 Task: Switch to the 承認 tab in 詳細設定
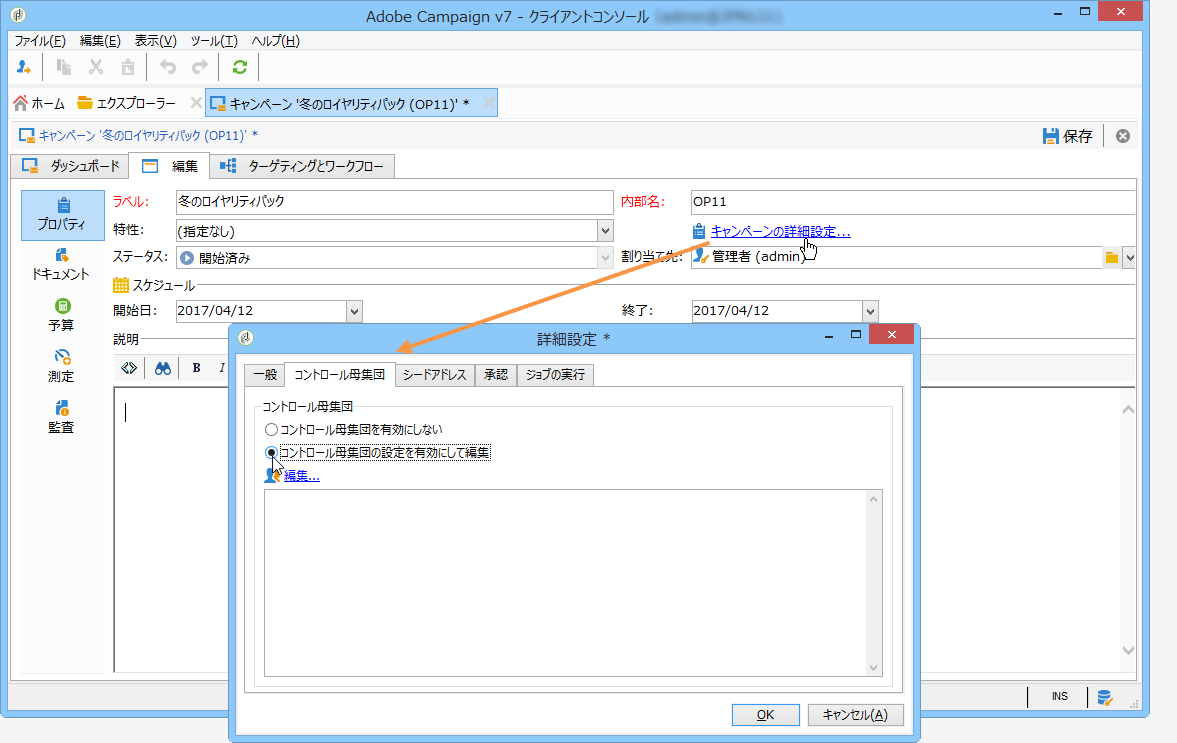(496, 375)
